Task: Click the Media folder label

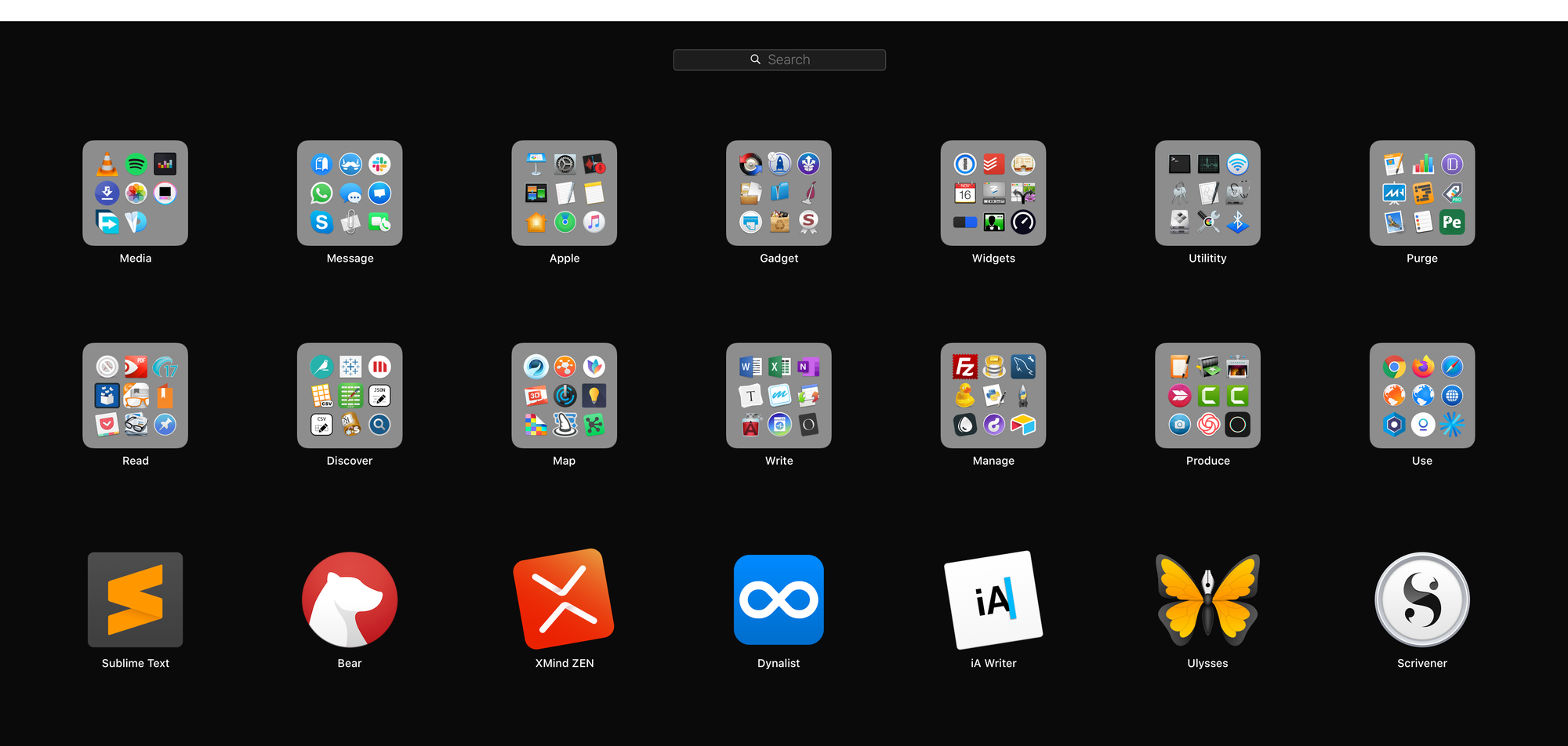Action: 136,258
